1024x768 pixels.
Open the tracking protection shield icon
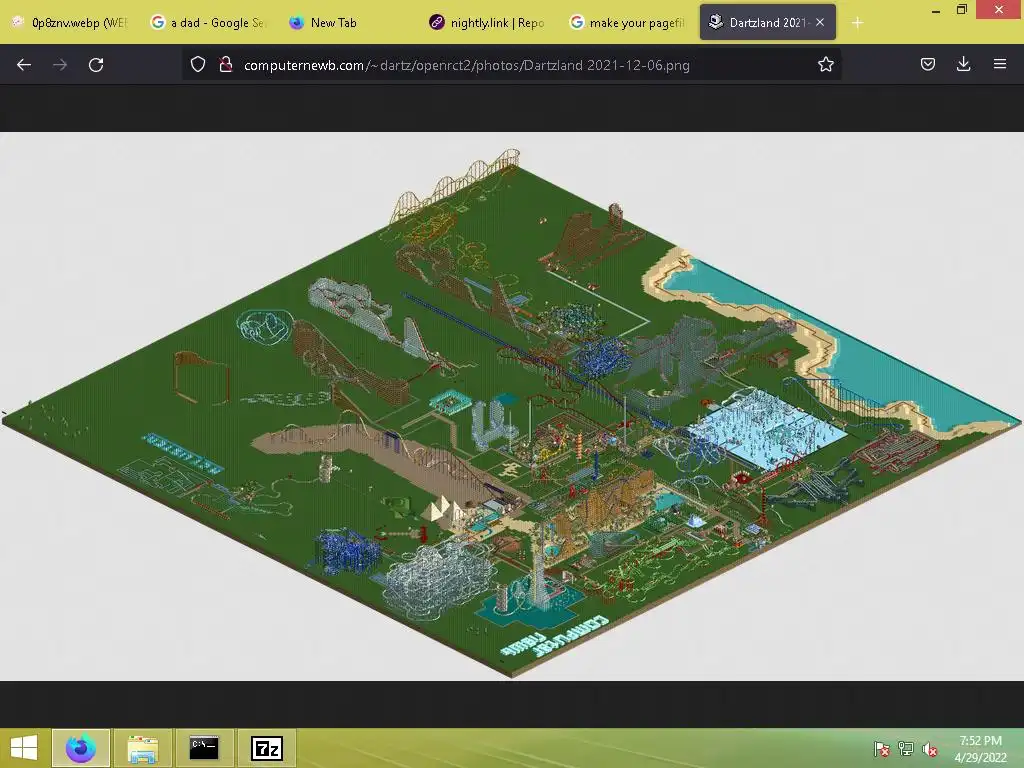pyautogui.click(x=198, y=64)
